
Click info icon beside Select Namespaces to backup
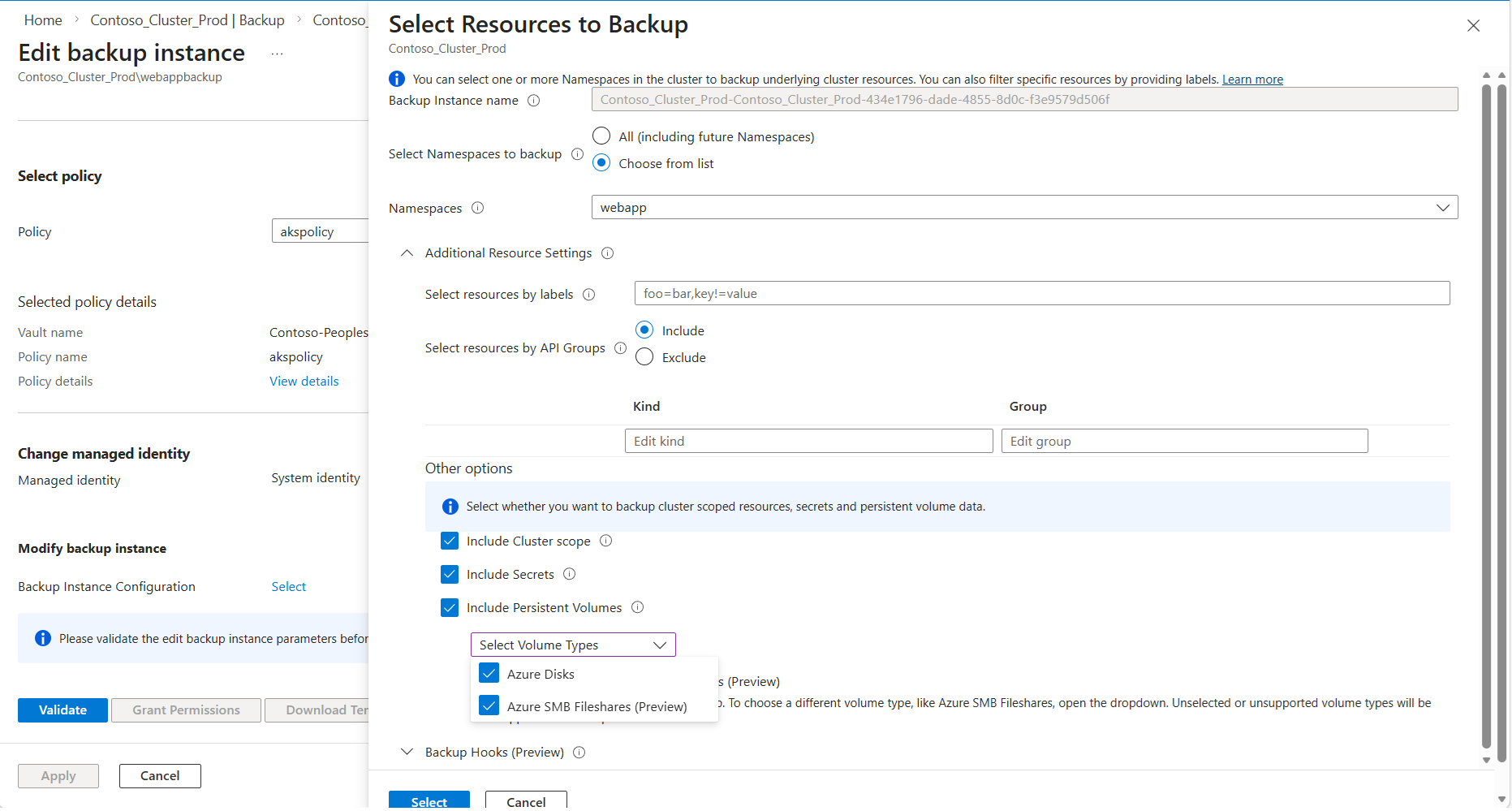(x=577, y=154)
